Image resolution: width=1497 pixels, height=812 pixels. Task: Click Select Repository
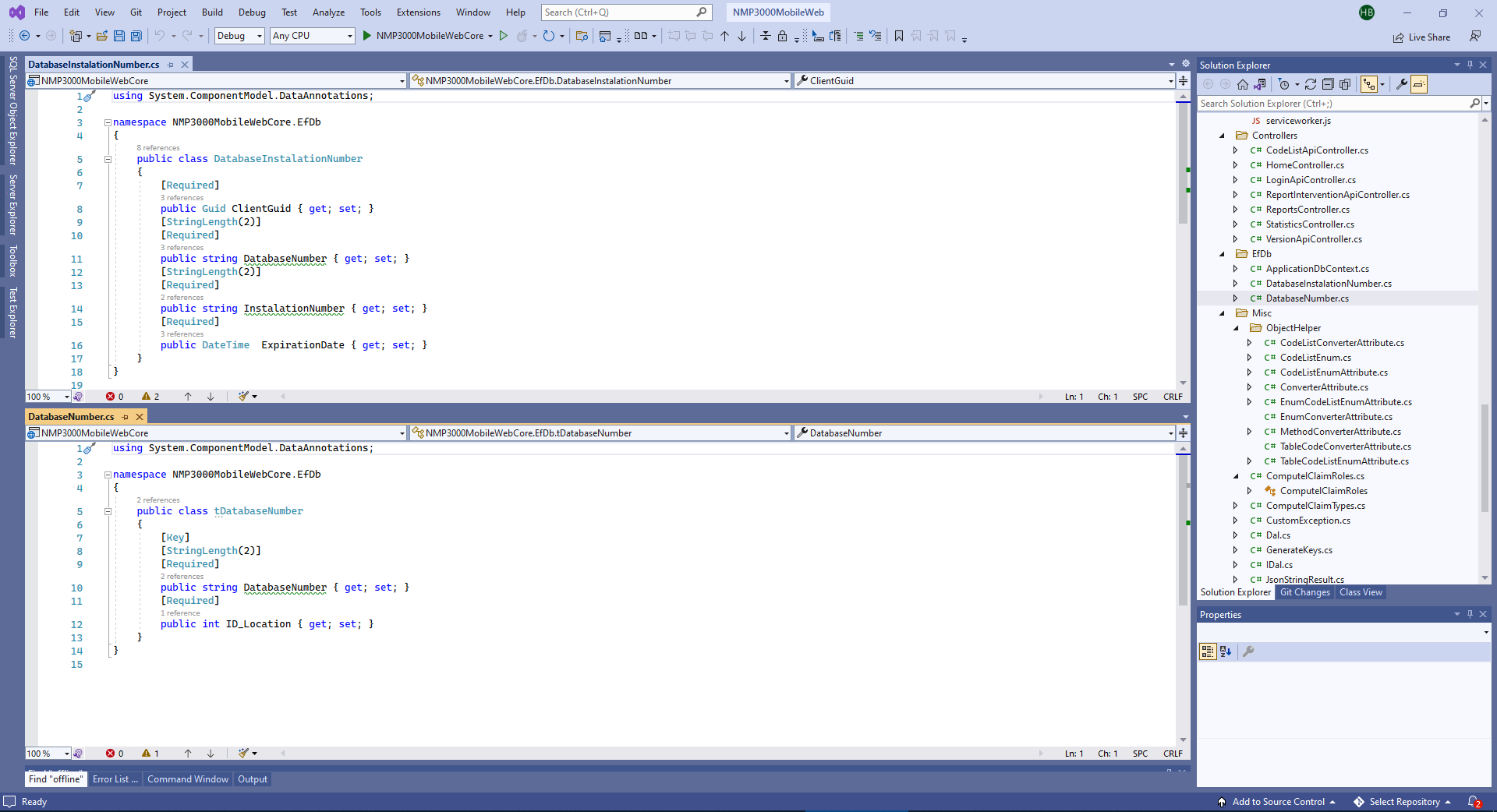[x=1404, y=802]
